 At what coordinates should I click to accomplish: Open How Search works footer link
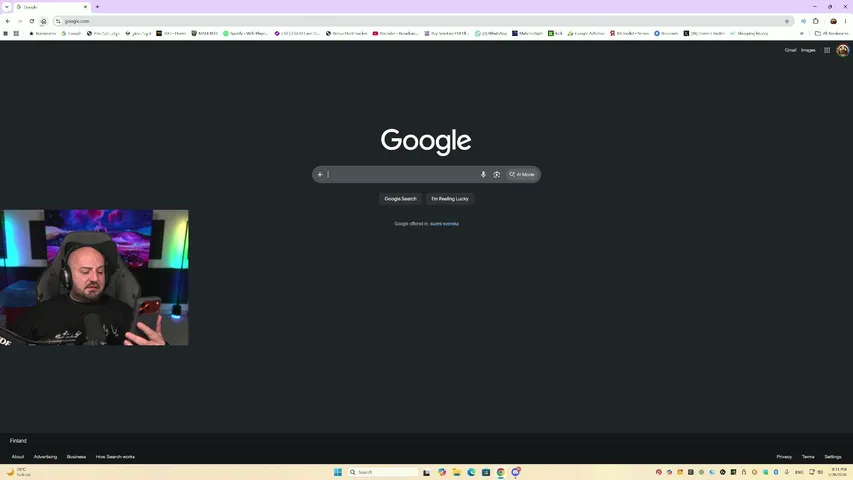pos(115,457)
